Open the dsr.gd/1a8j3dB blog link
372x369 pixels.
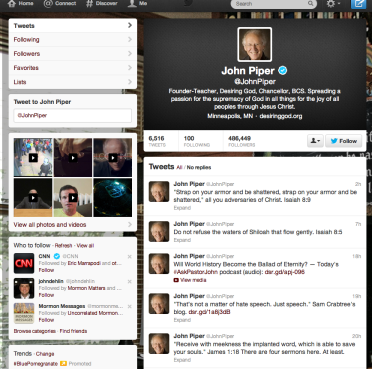(x=209, y=312)
